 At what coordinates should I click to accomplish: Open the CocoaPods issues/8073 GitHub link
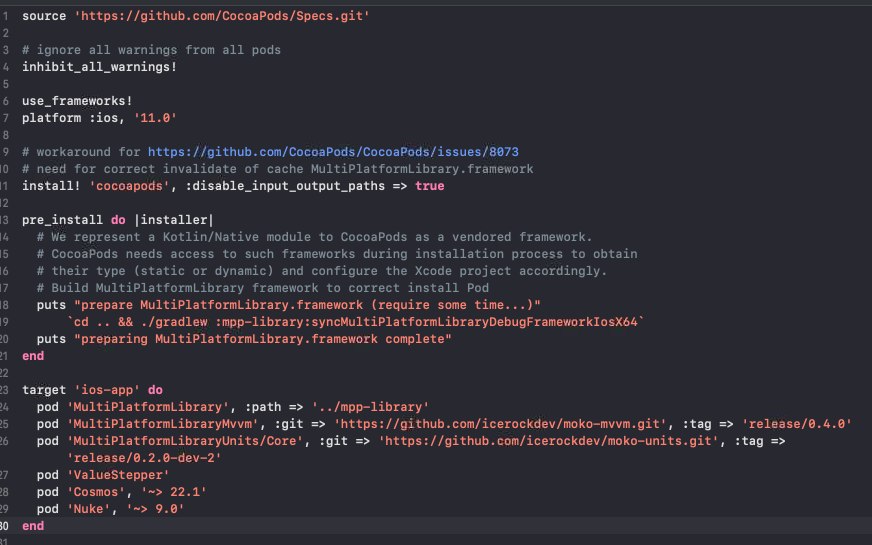click(x=333, y=152)
